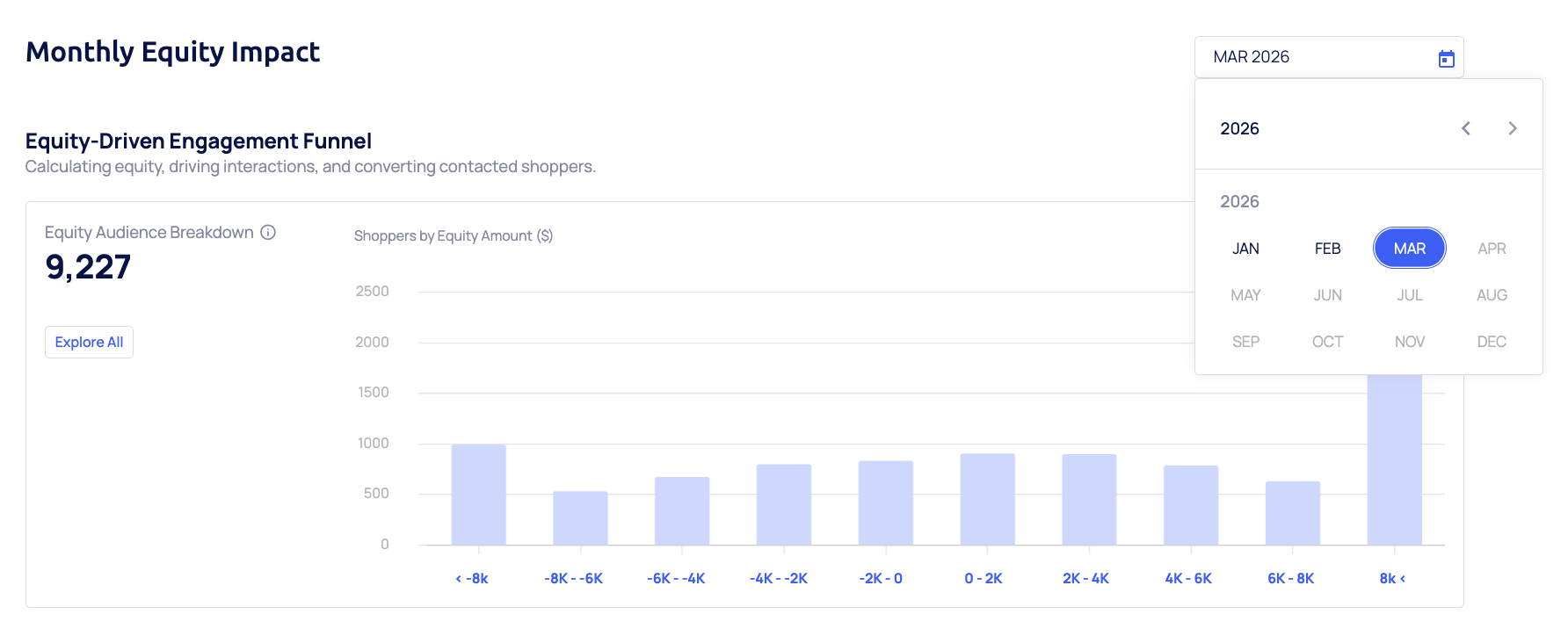Click the '8k <' axis label

coord(1392,578)
